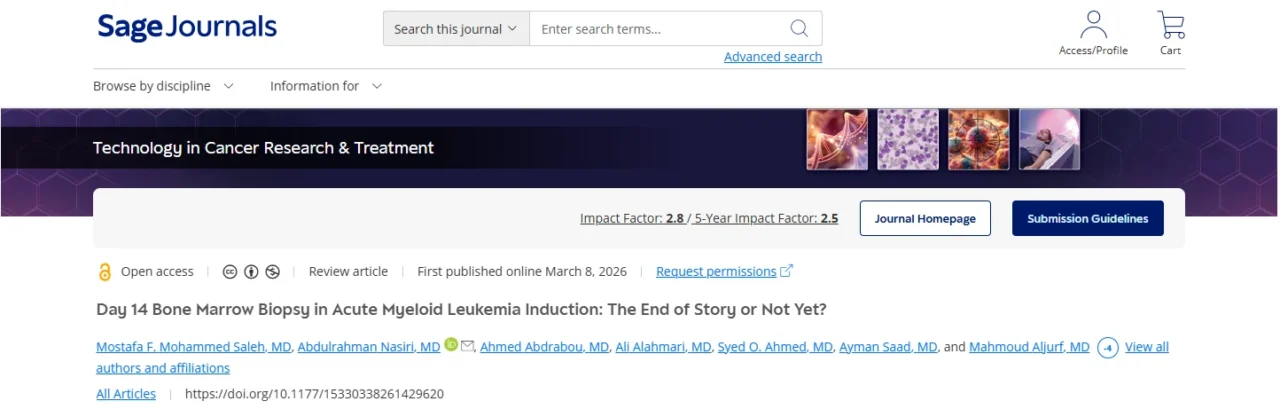
Task: Open the Advanced search link
Action: point(773,57)
